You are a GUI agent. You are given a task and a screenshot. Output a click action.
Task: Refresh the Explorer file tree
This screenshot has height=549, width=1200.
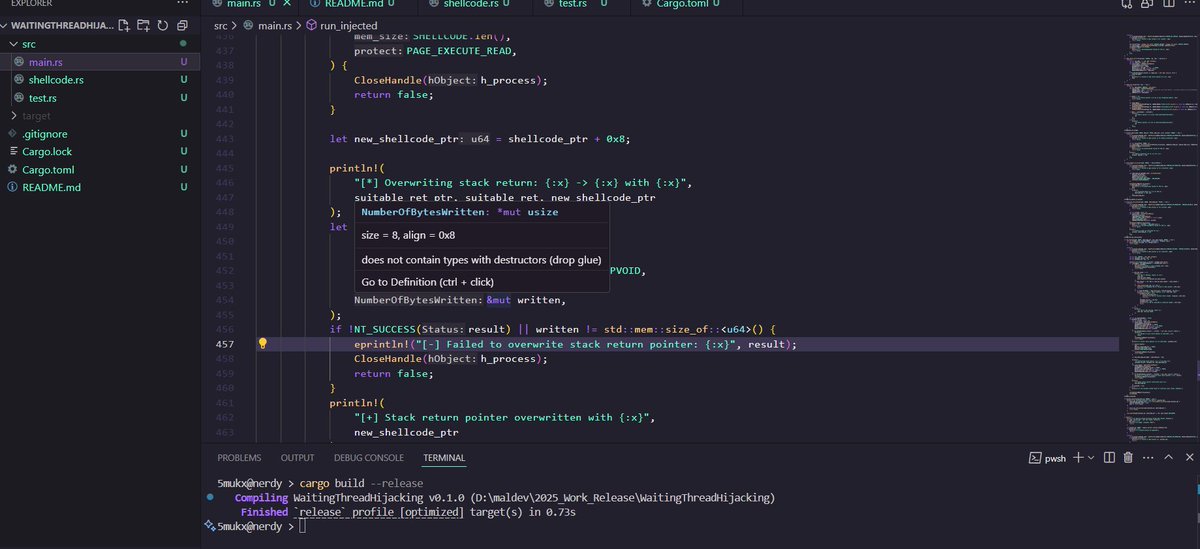click(x=162, y=24)
